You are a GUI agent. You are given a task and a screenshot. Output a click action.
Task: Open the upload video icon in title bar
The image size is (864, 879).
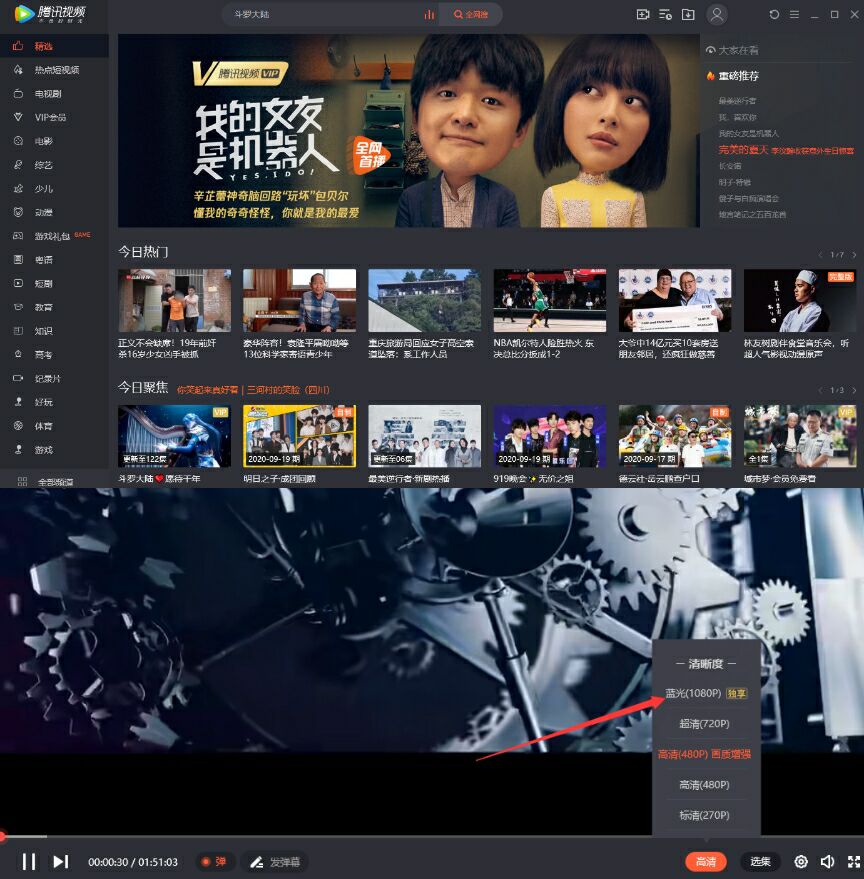tap(643, 15)
